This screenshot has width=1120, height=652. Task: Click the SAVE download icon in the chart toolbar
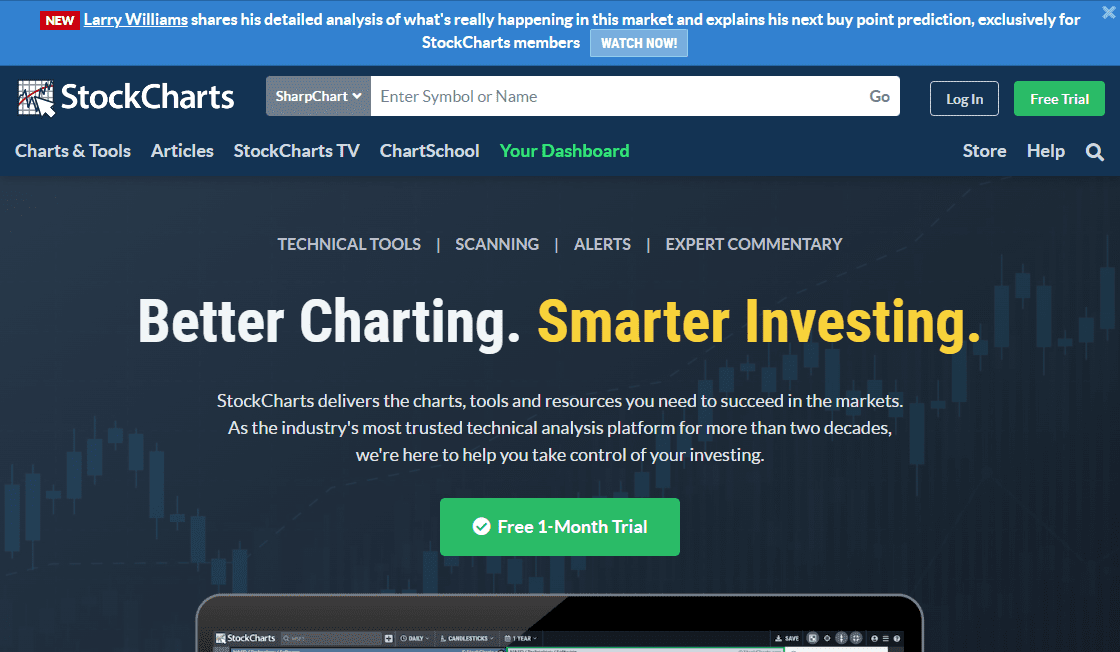tap(779, 638)
